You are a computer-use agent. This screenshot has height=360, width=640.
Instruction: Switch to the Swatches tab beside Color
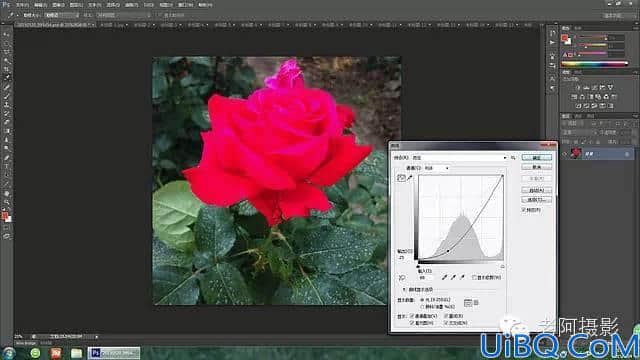[578, 28]
